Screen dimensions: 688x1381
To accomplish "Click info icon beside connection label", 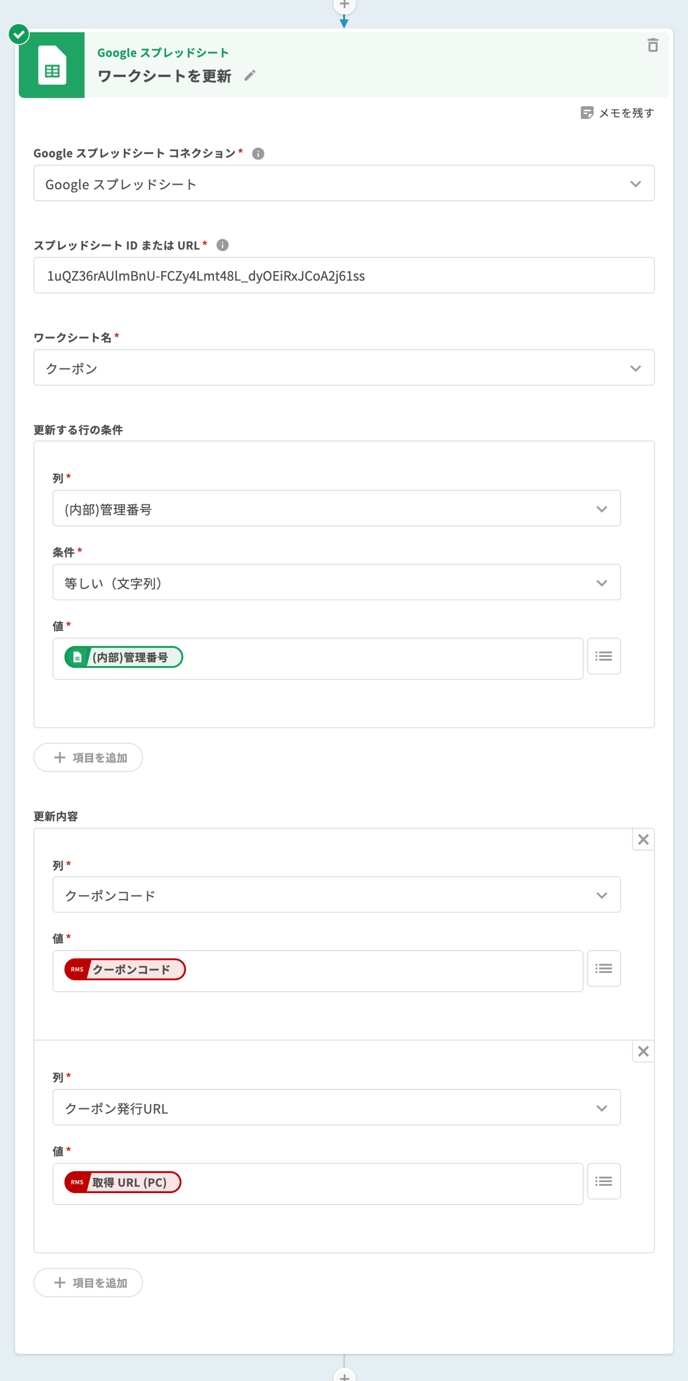I will (x=258, y=153).
